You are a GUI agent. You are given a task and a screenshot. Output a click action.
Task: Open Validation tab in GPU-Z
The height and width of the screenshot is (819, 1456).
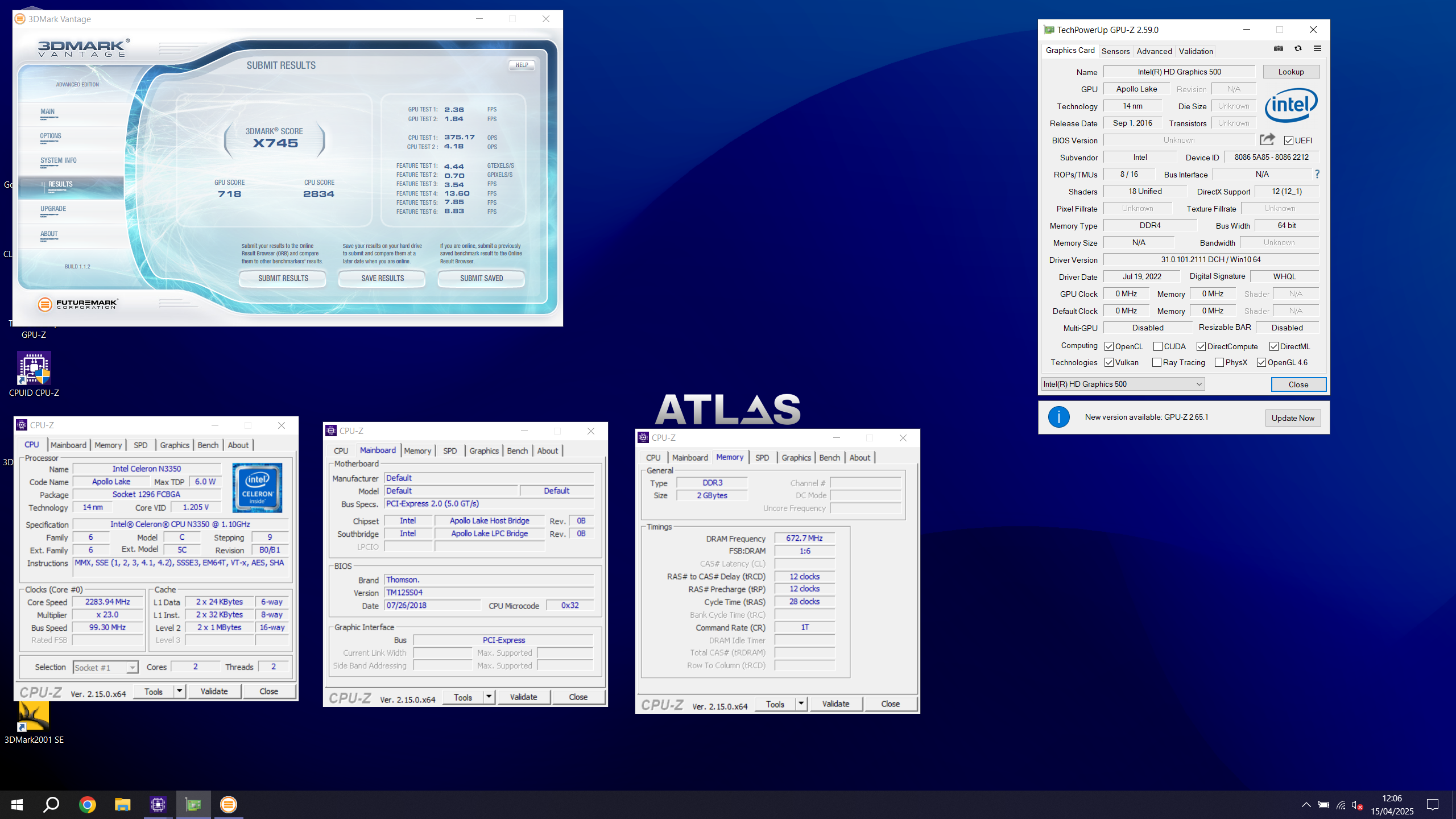coord(1196,51)
